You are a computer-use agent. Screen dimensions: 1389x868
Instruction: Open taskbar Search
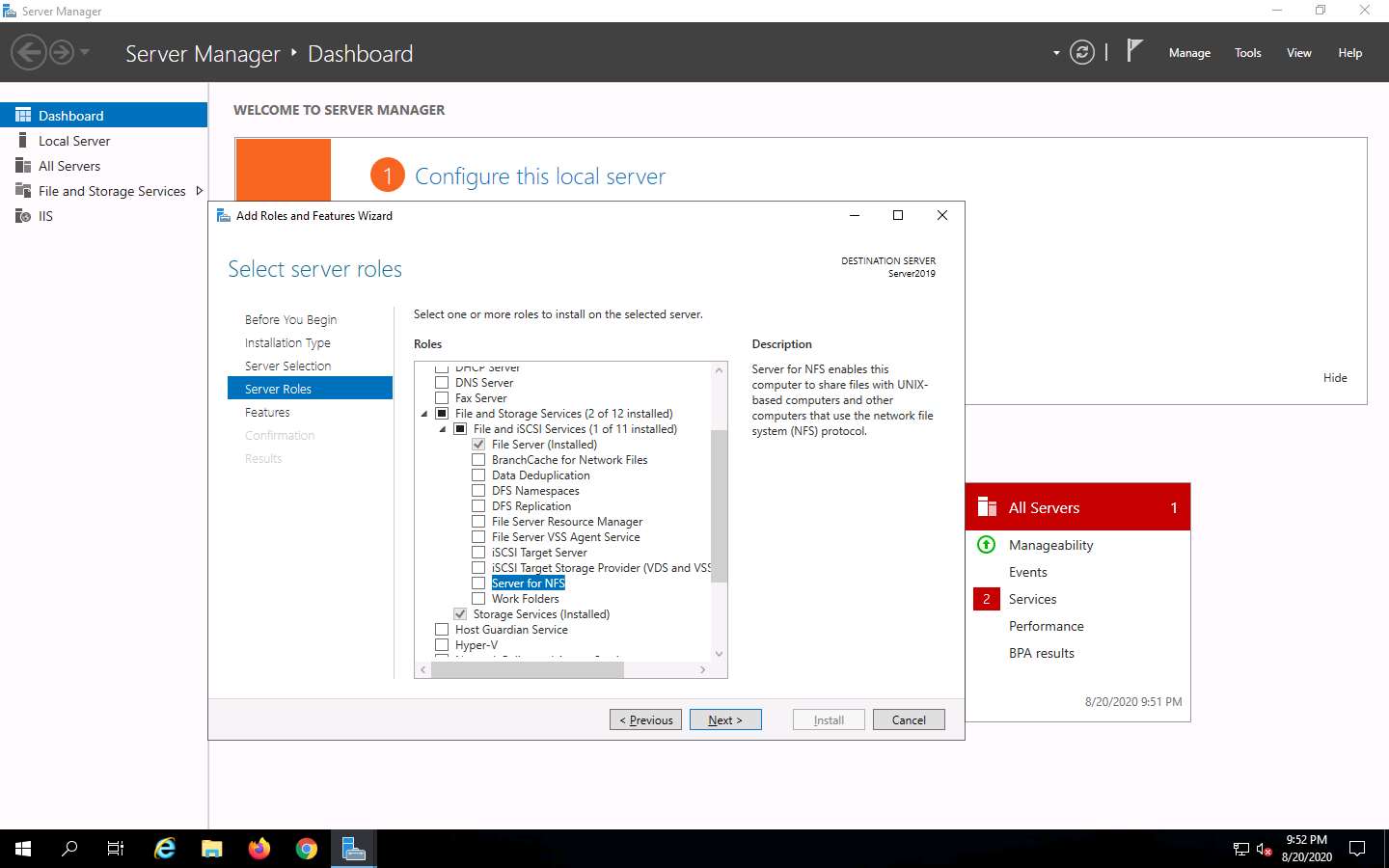tap(69, 849)
